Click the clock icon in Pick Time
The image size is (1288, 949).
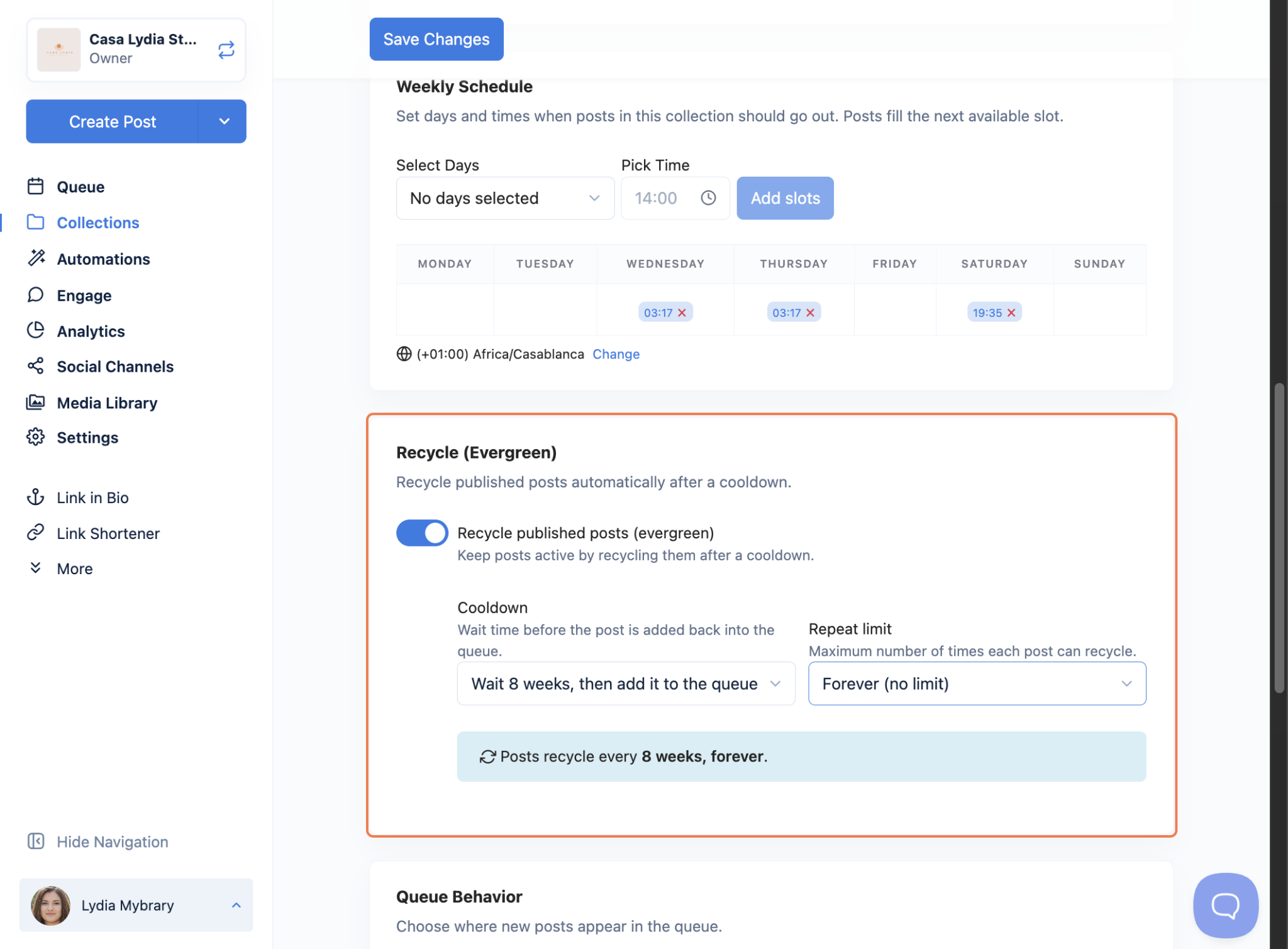click(x=708, y=198)
